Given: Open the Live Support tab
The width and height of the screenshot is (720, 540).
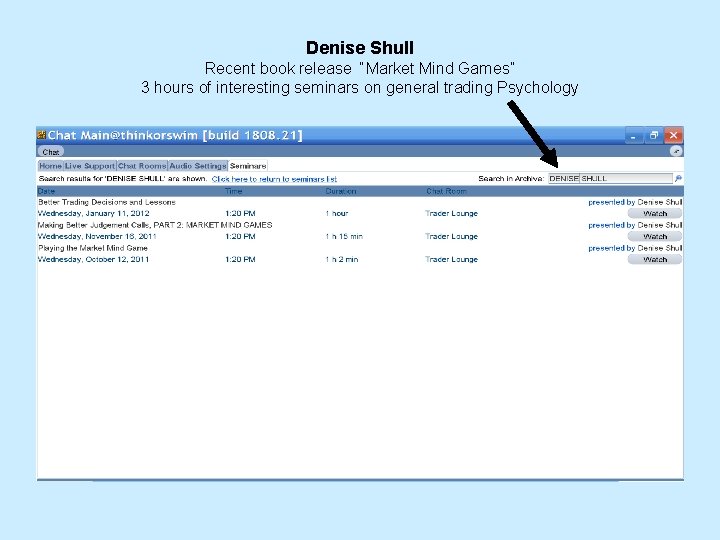Looking at the screenshot, I should pyautogui.click(x=90, y=166).
